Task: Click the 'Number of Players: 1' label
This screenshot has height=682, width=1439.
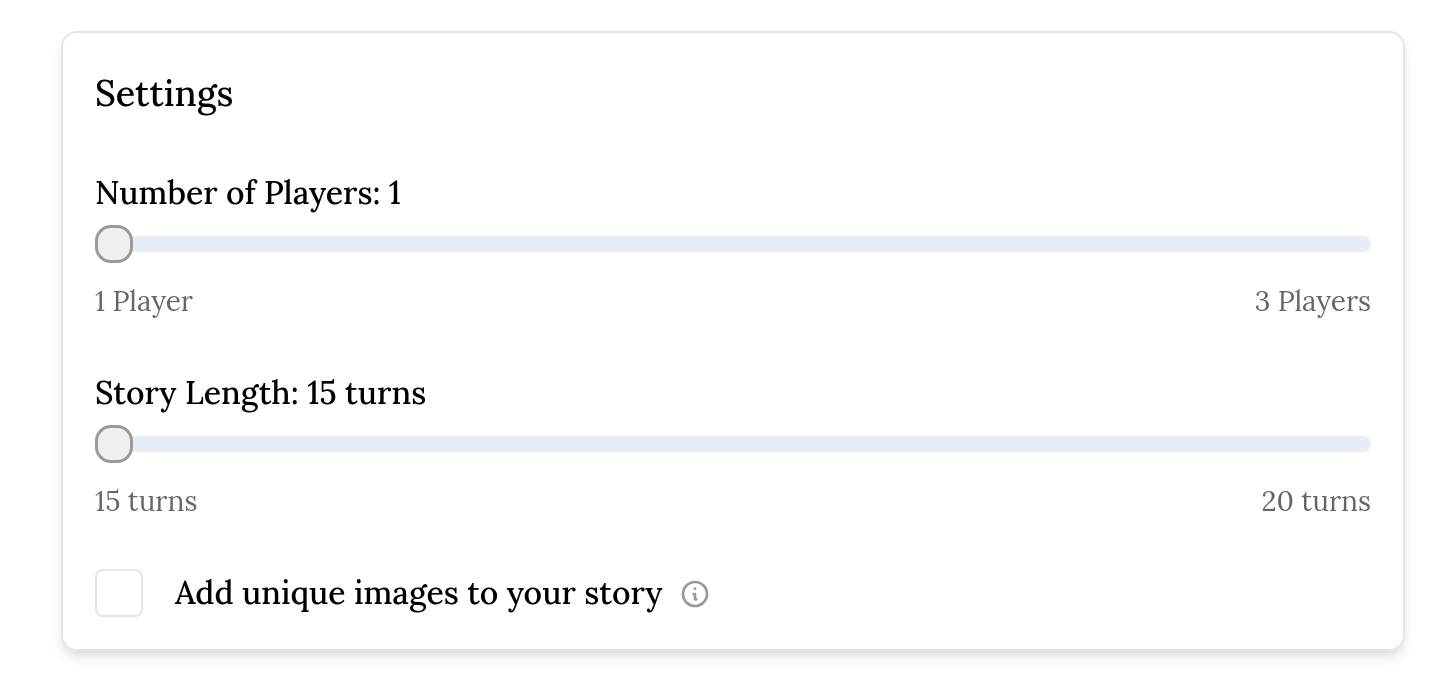Action: click(x=248, y=193)
